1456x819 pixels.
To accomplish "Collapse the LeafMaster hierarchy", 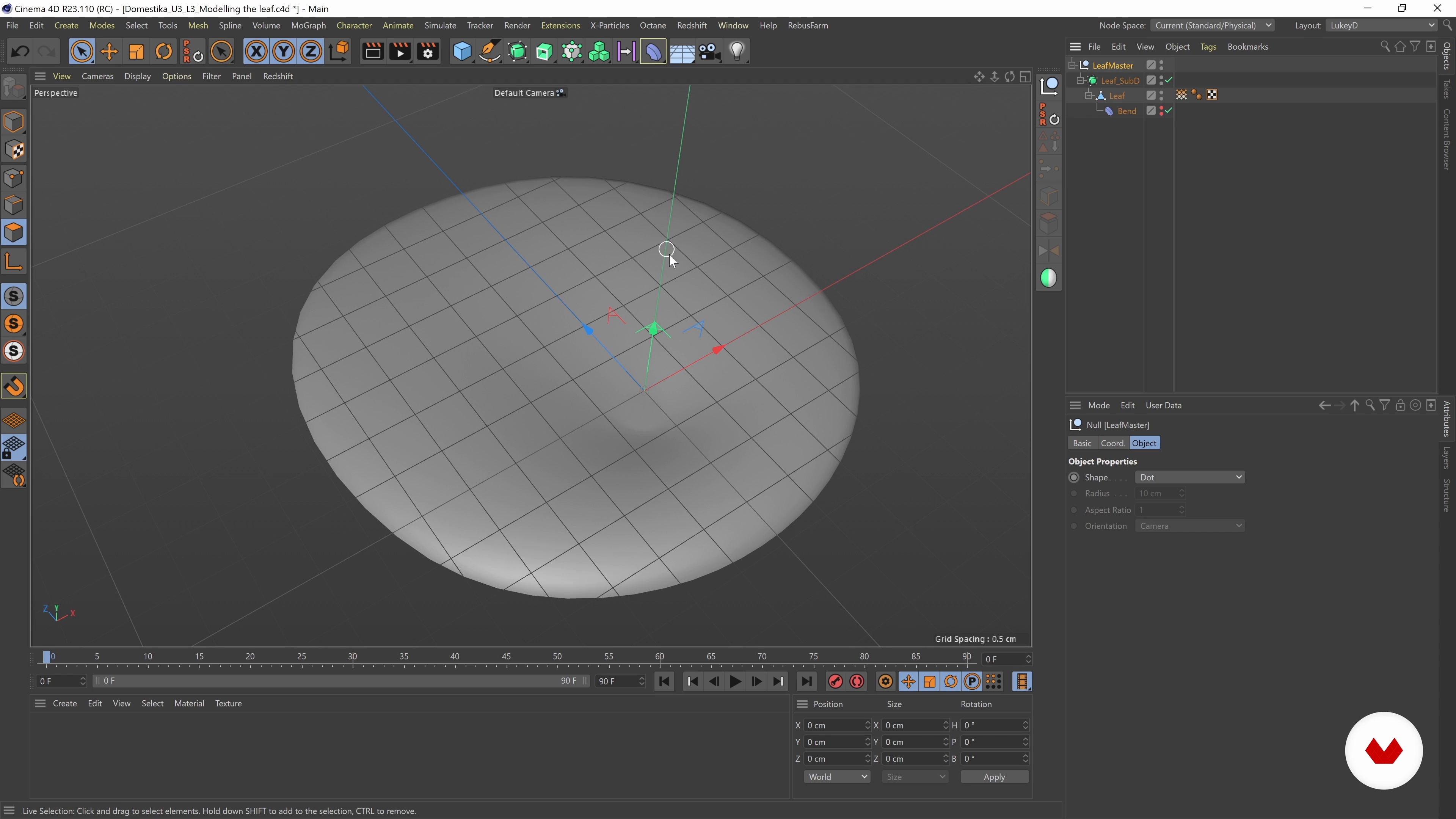I will pyautogui.click(x=1072, y=65).
